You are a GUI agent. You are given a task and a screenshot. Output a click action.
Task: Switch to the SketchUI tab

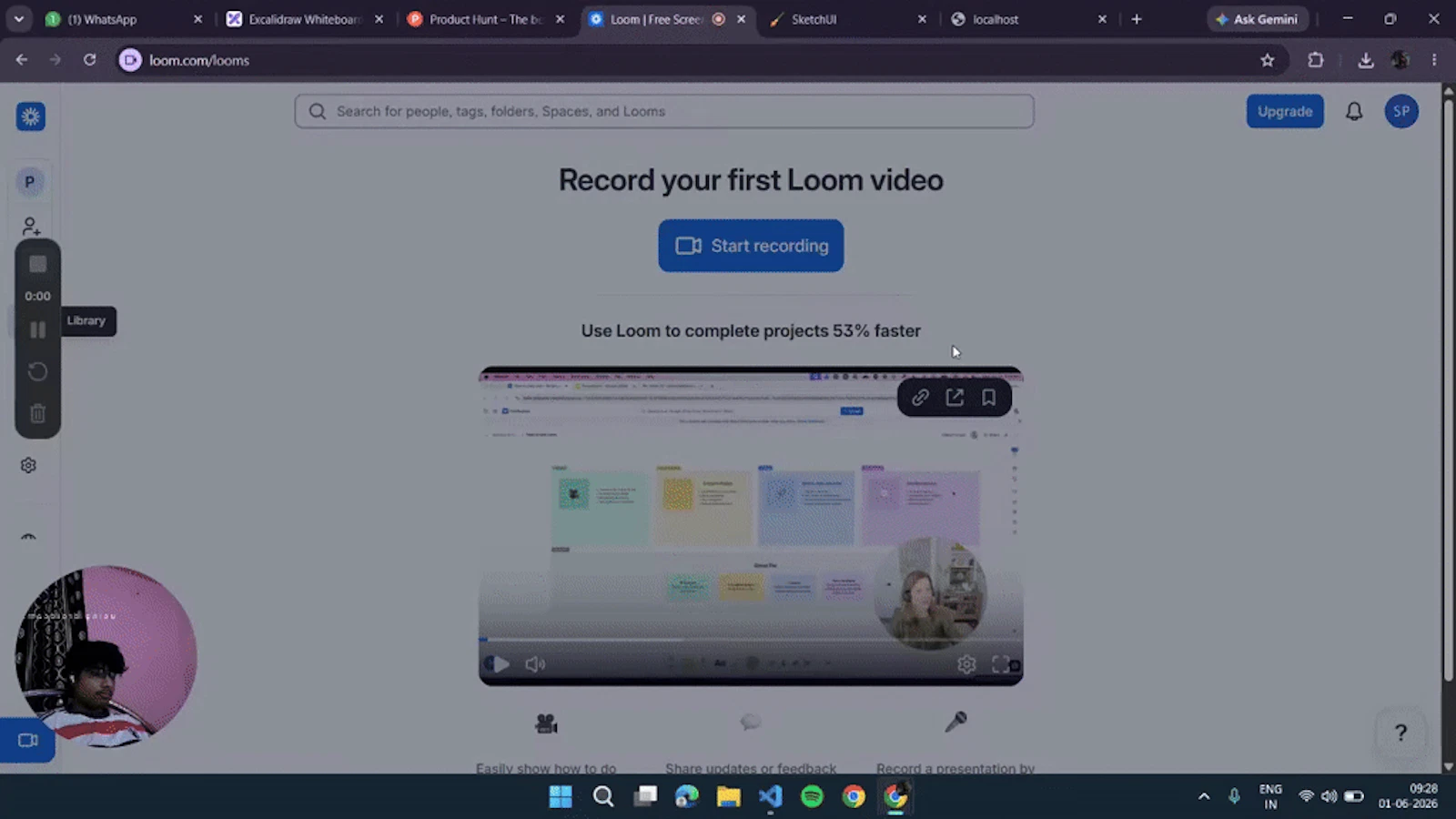(846, 19)
